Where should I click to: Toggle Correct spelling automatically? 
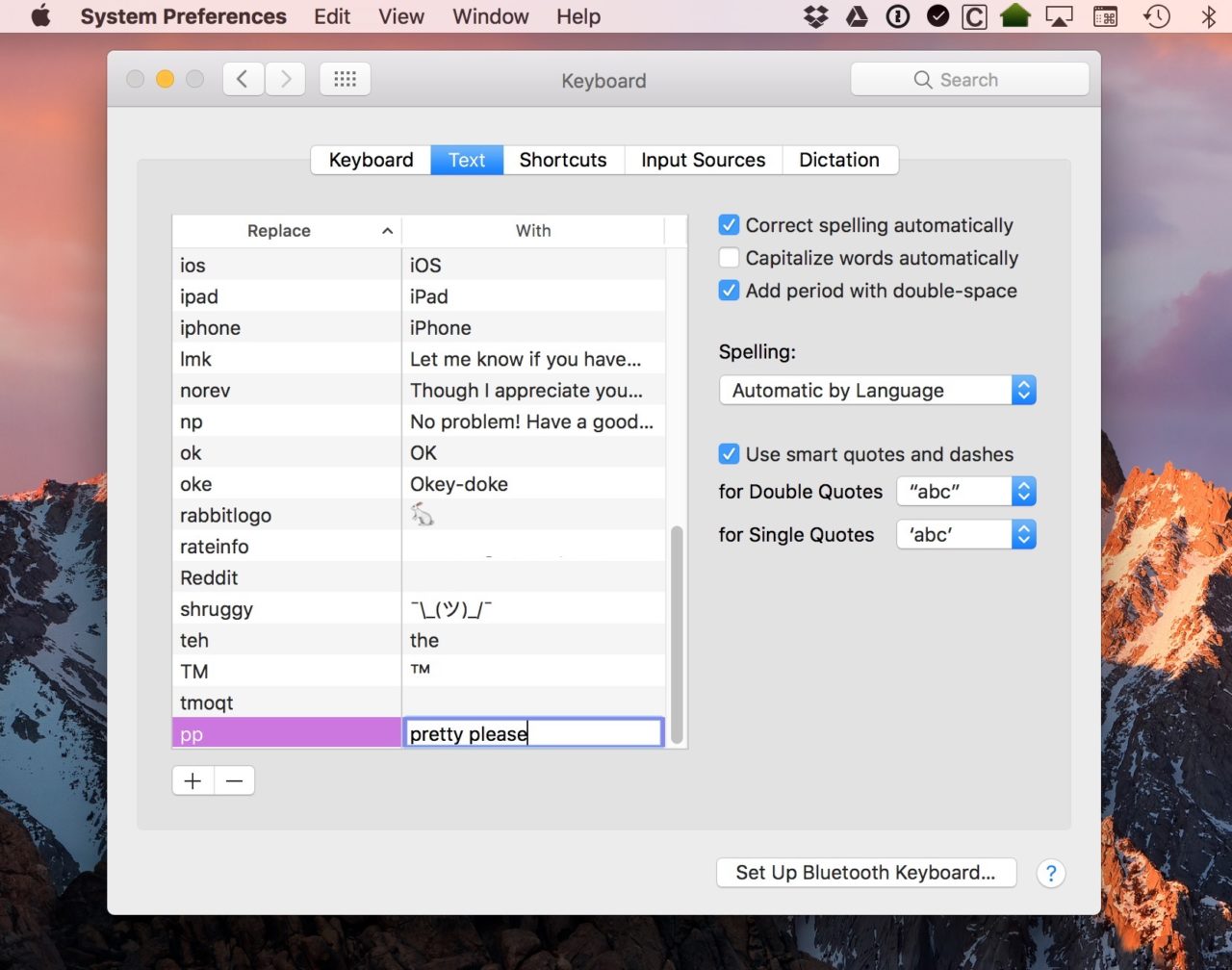pos(729,225)
